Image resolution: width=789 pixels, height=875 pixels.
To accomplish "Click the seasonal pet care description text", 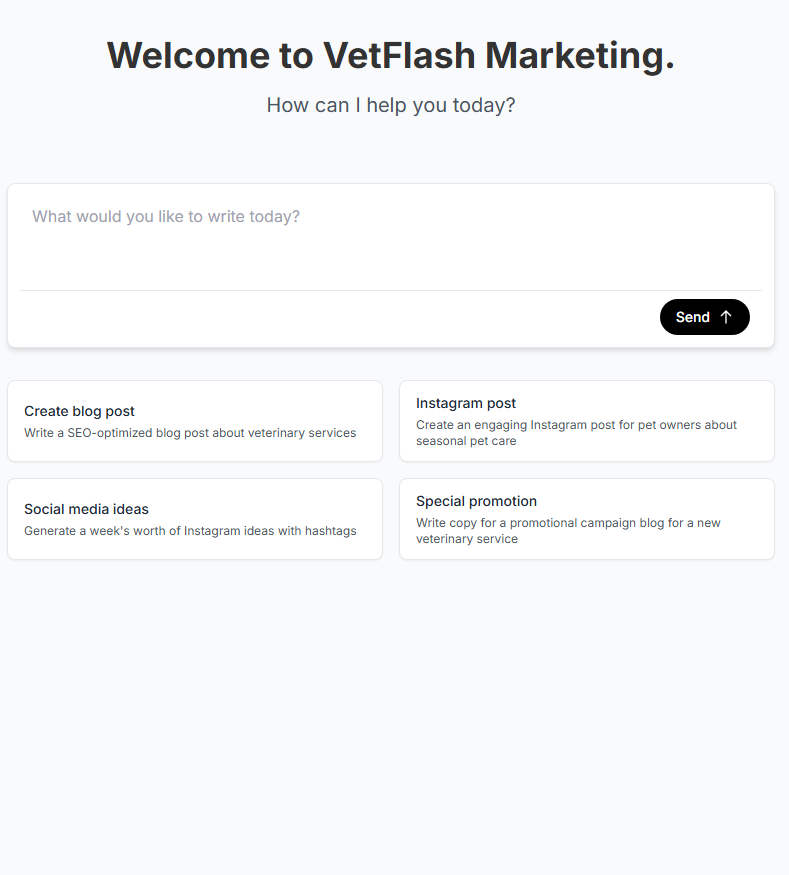I will pyautogui.click(x=576, y=433).
